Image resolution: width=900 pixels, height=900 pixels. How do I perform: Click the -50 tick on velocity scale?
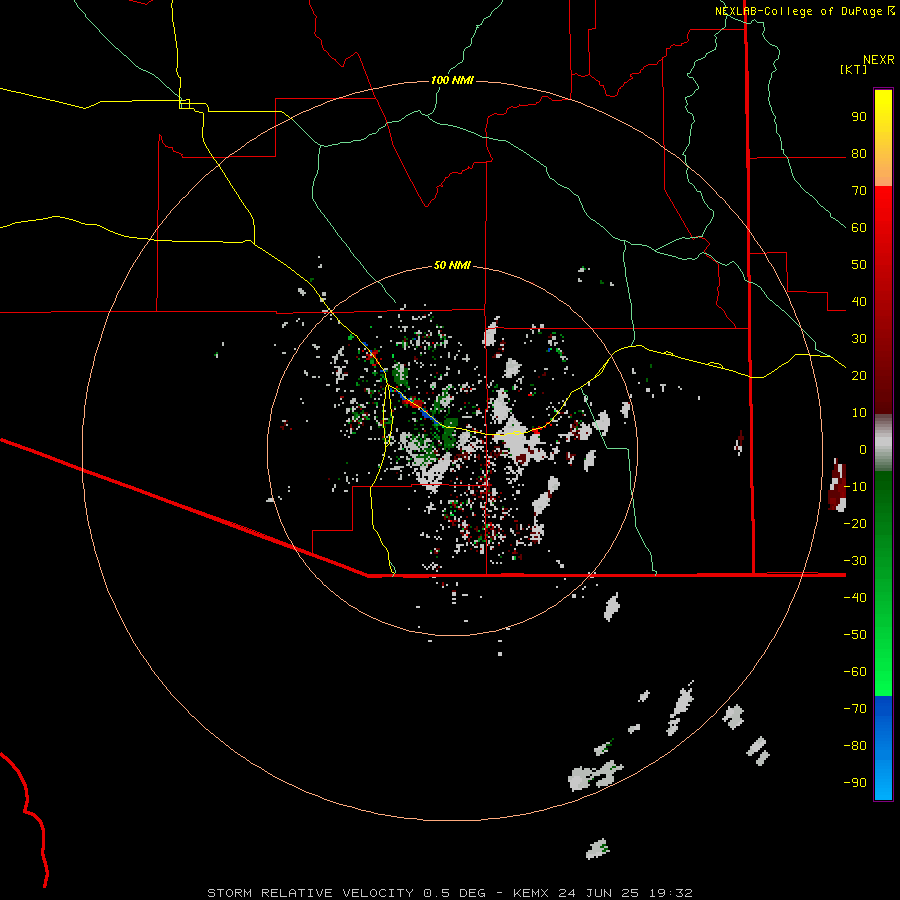tap(855, 635)
